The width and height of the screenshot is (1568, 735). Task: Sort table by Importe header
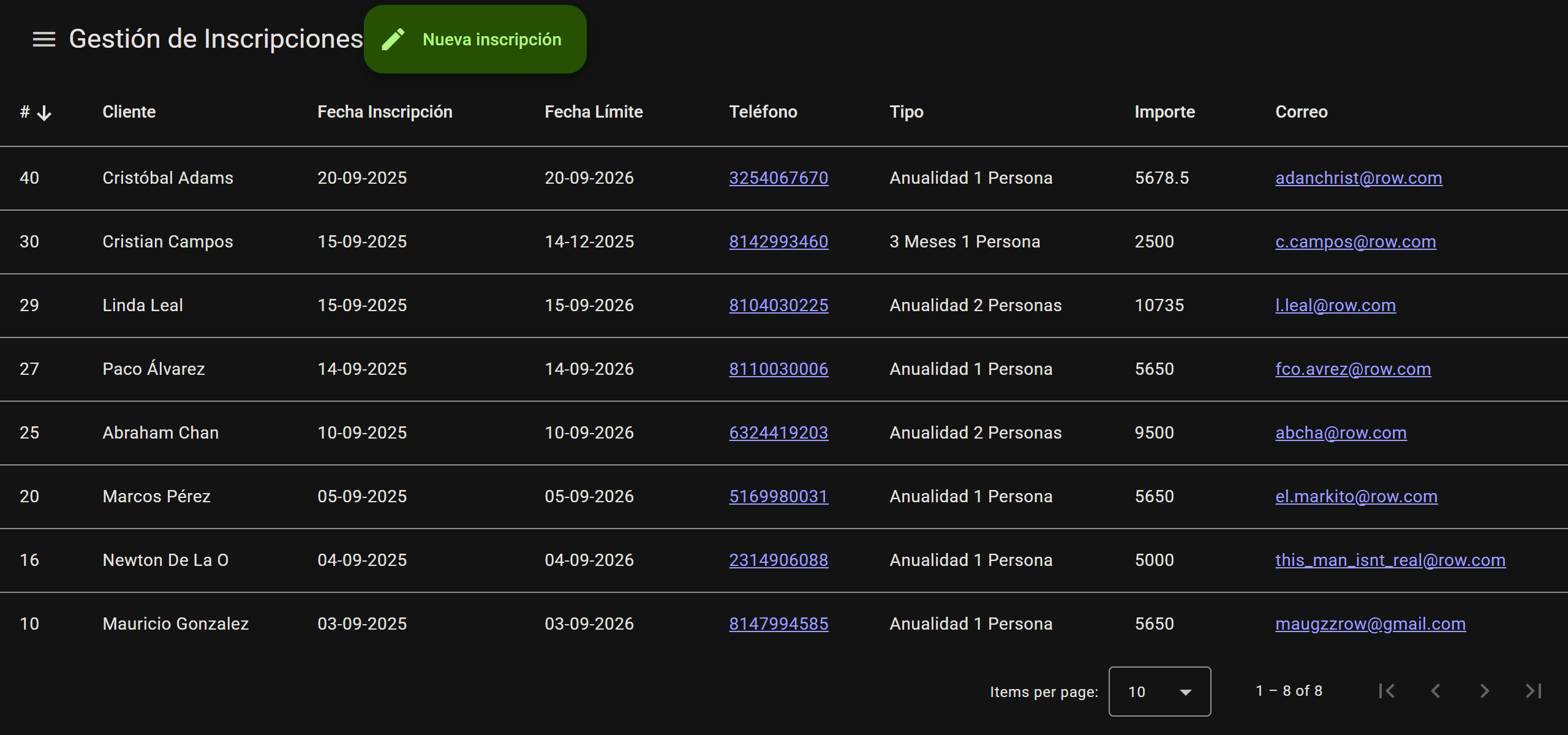[x=1164, y=111]
